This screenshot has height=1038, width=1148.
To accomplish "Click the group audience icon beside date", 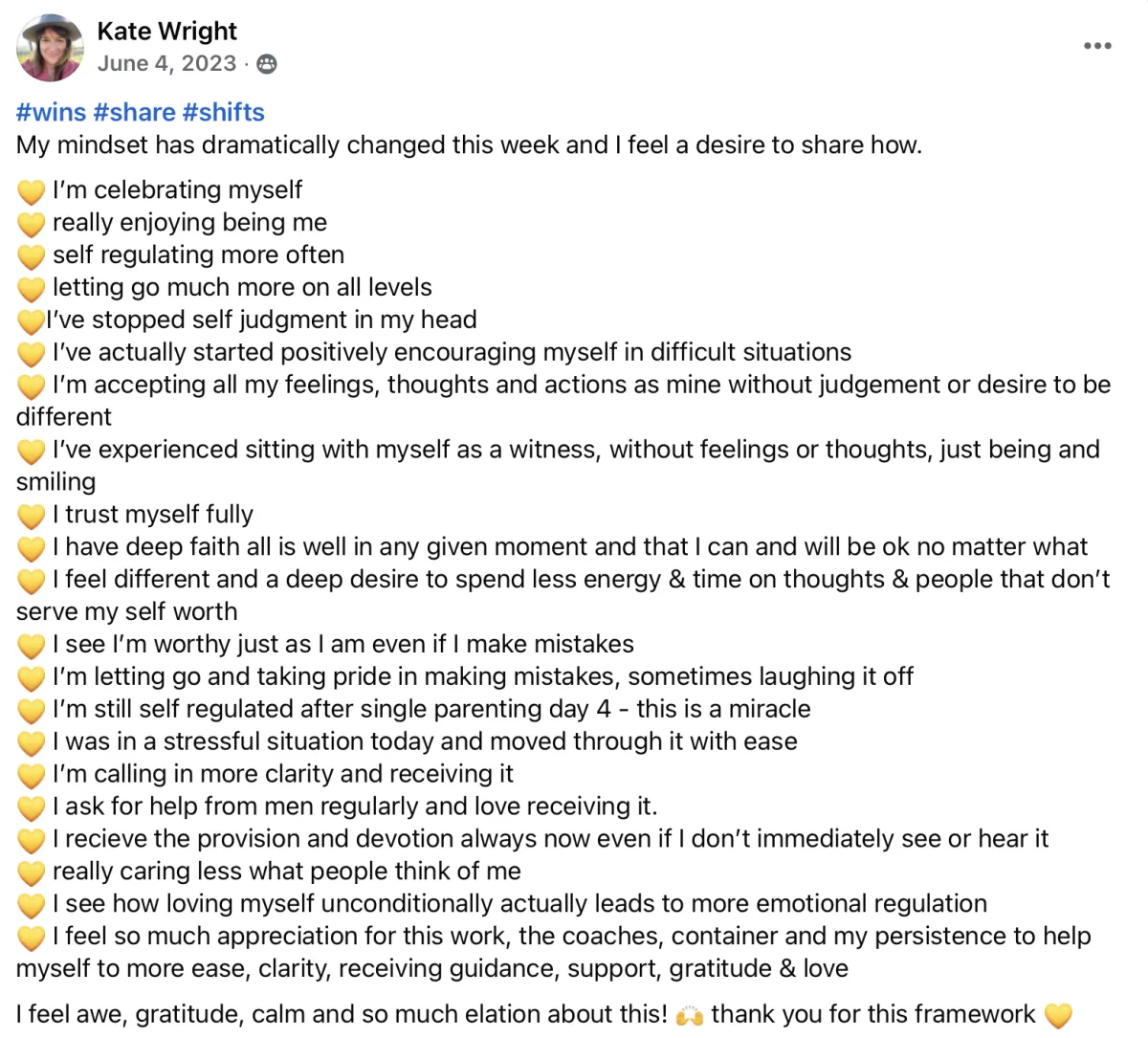I will (267, 64).
